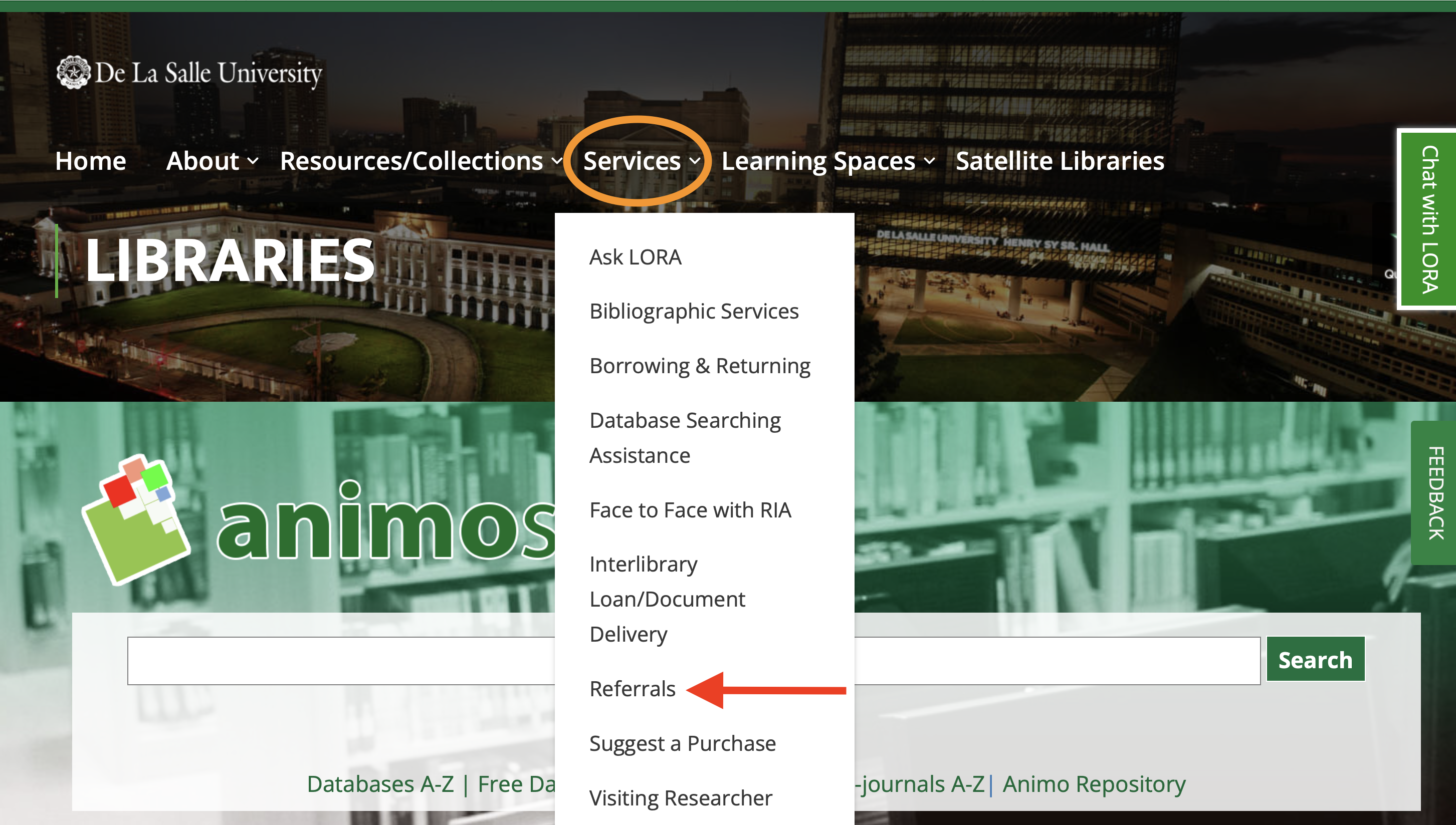Screen dimensions: 1456x825
Task: Click inside the AnimoSearch text field
Action: click(x=340, y=661)
